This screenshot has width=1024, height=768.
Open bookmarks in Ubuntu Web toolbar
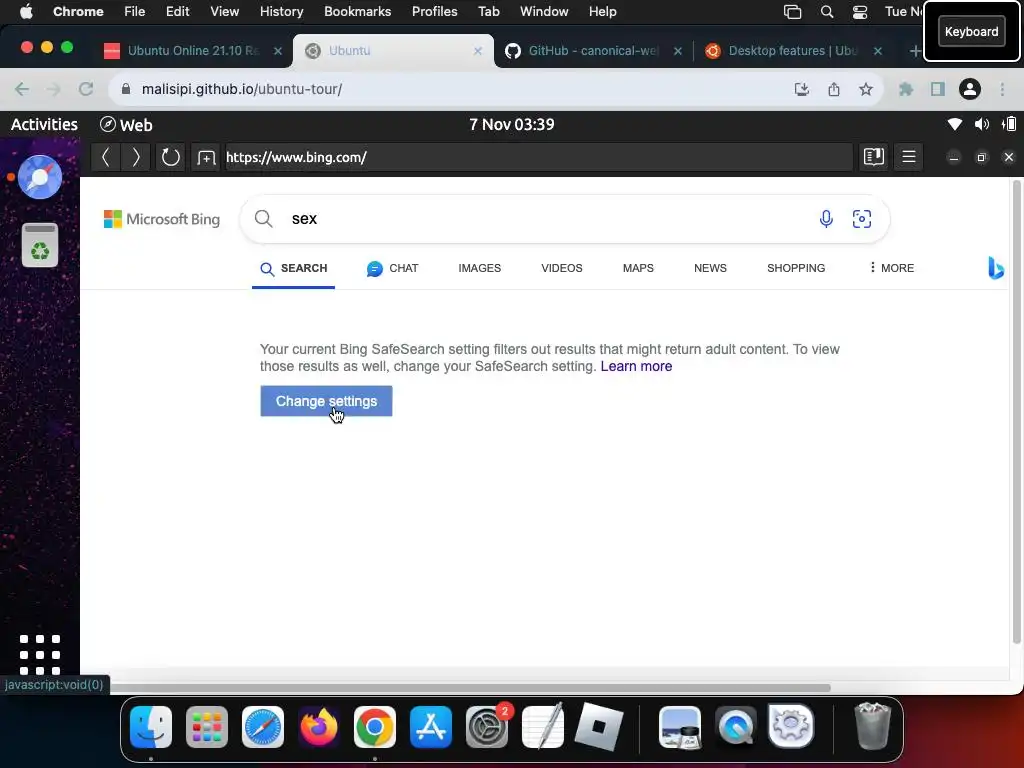pyautogui.click(x=873, y=157)
